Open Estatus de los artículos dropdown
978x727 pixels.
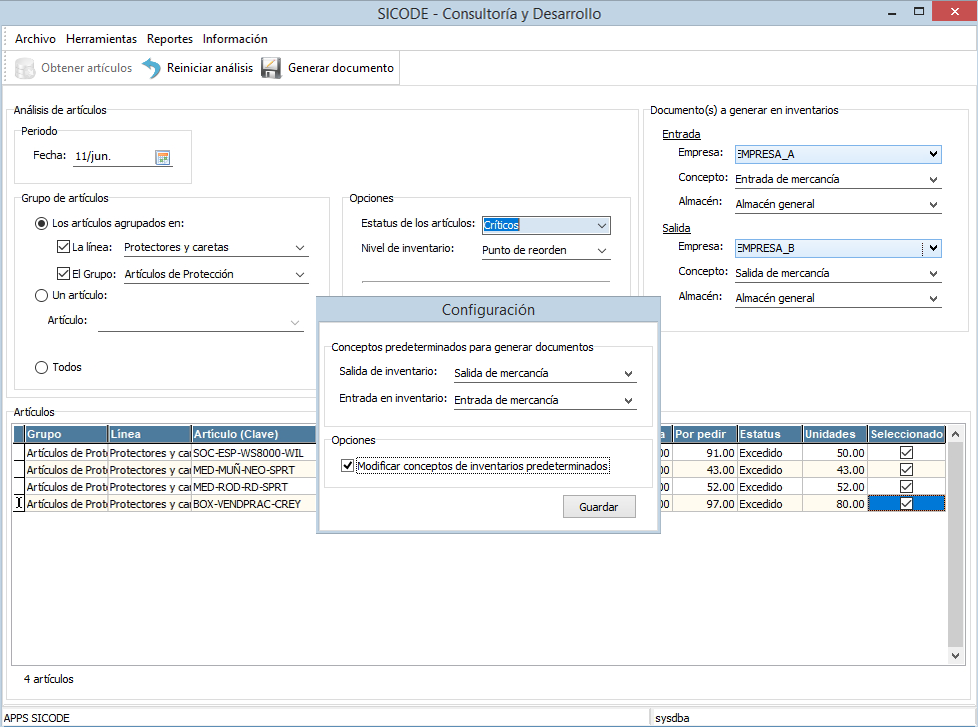(601, 226)
